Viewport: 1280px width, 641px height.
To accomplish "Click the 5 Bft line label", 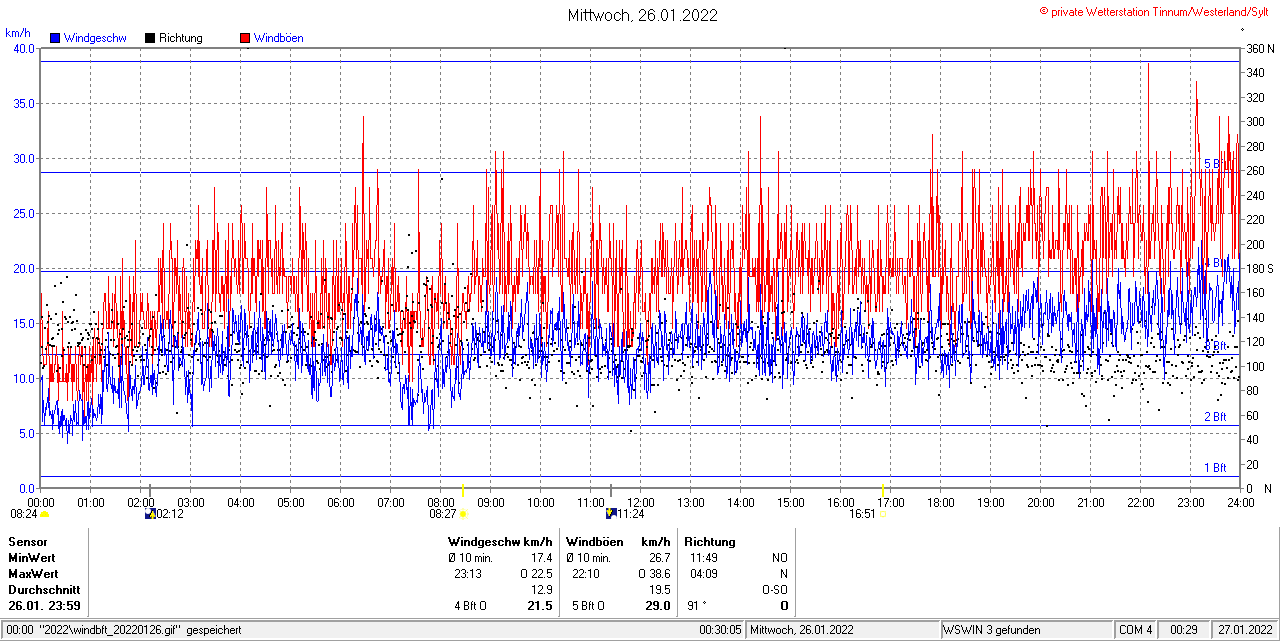I will coord(1213,164).
